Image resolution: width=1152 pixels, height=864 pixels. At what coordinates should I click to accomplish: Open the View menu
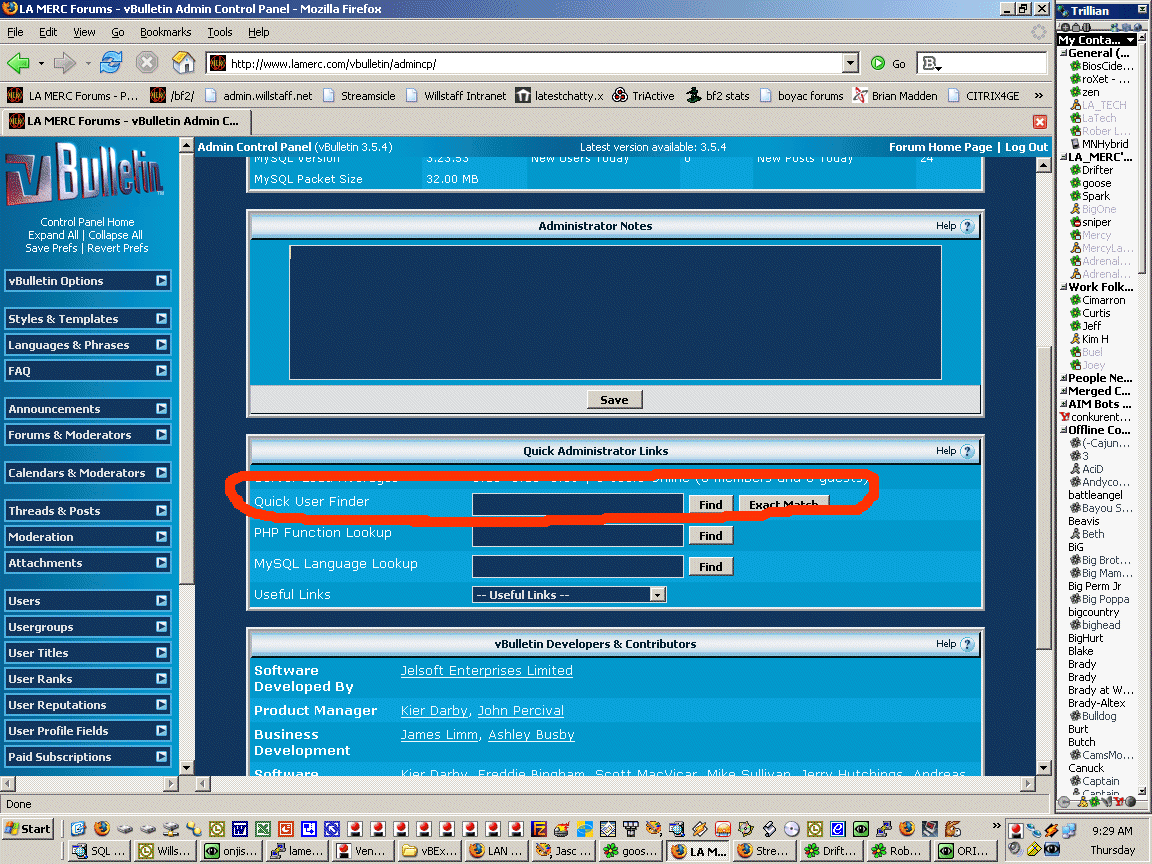[84, 32]
